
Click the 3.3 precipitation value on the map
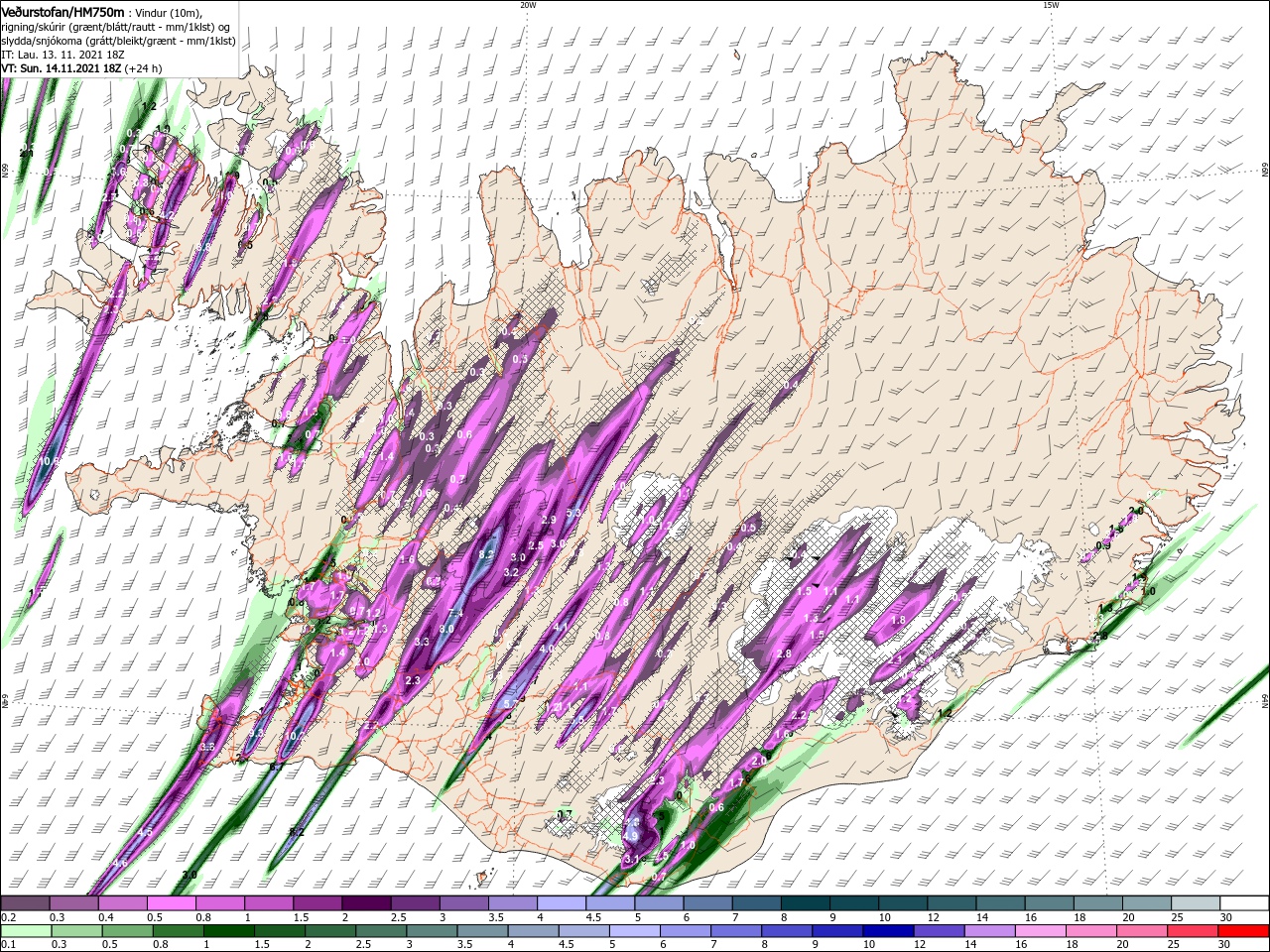click(x=422, y=642)
